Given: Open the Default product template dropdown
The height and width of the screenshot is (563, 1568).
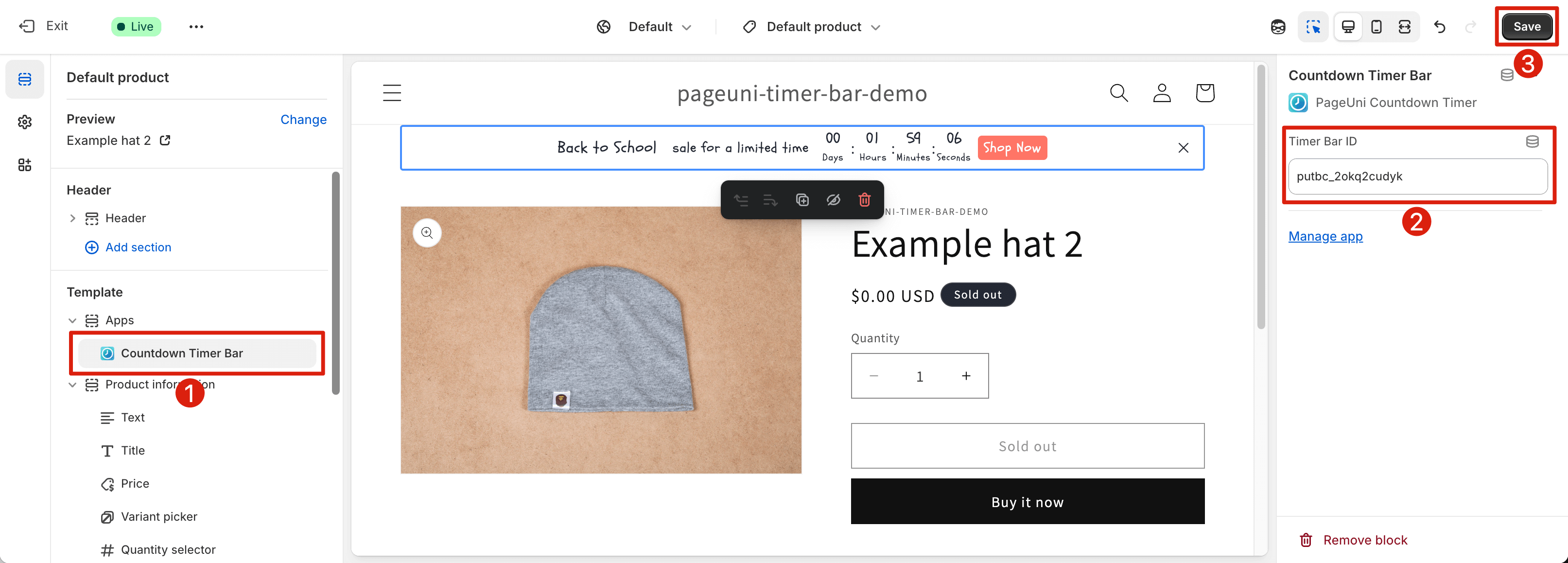Looking at the screenshot, I should [811, 27].
